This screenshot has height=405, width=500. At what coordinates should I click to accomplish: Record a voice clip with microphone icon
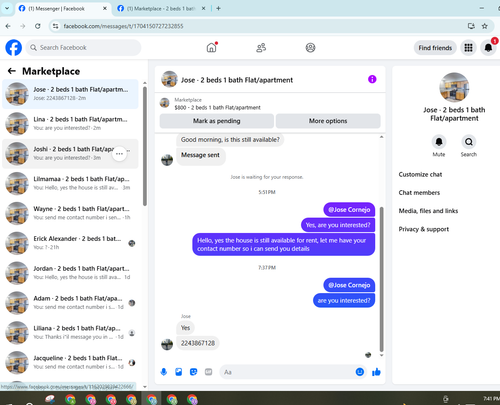click(x=164, y=372)
